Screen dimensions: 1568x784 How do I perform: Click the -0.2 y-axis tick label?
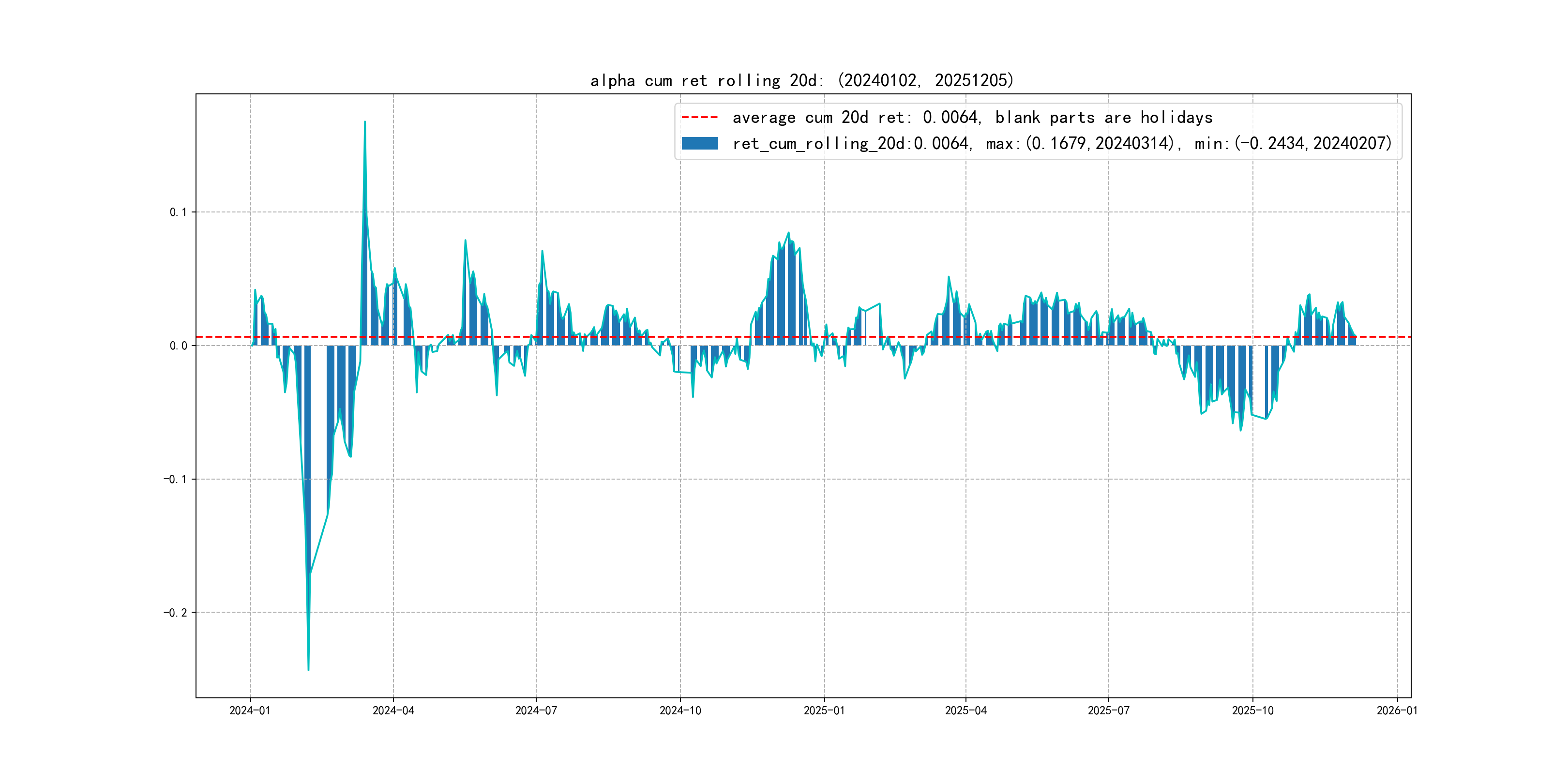tap(175, 612)
